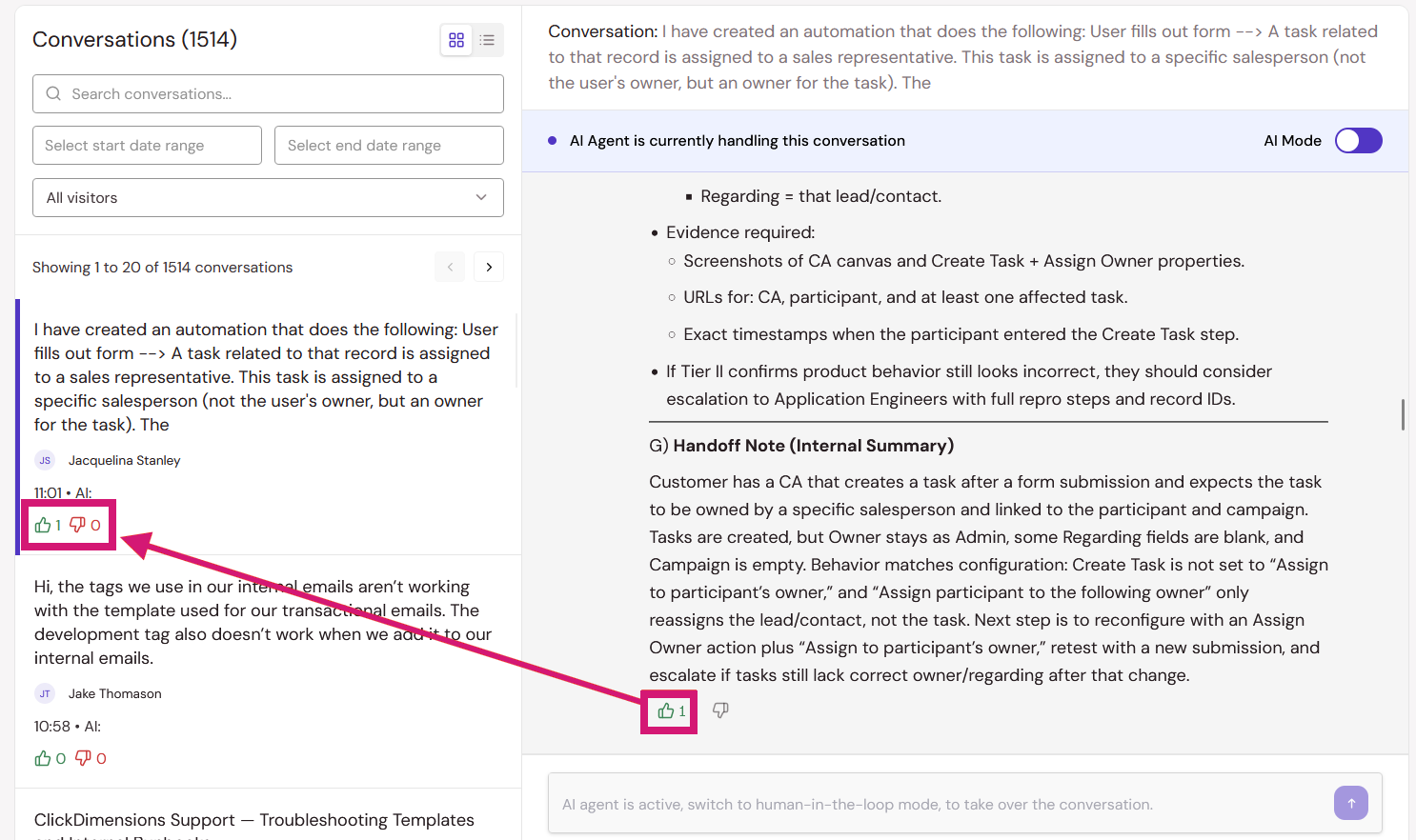This screenshot has height=840, width=1416.
Task: Go to previous page of conversations
Action: click(x=450, y=268)
